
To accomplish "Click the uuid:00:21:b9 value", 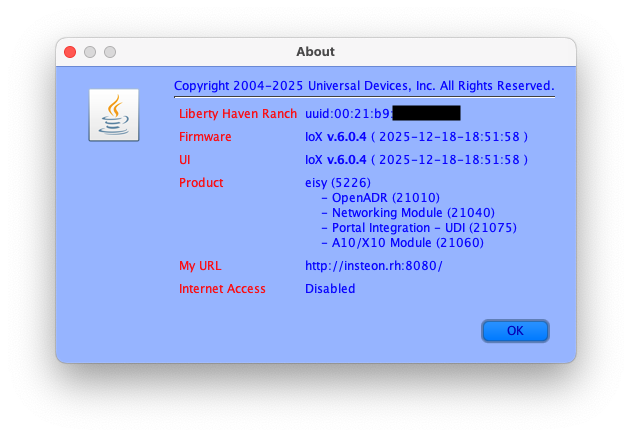I will [348, 114].
